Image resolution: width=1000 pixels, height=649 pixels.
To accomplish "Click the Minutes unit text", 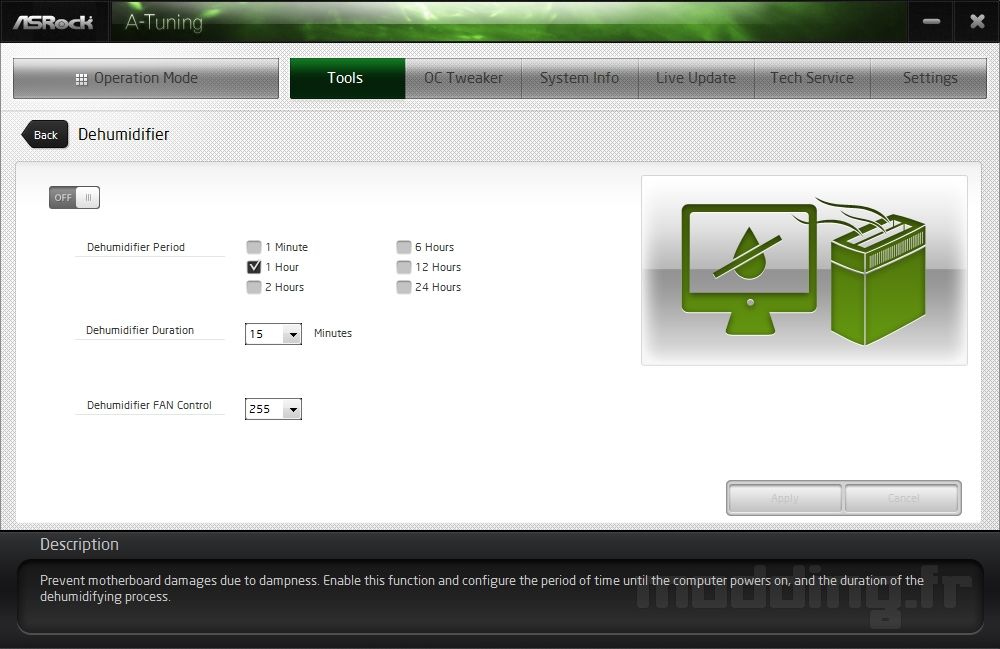I will [333, 333].
